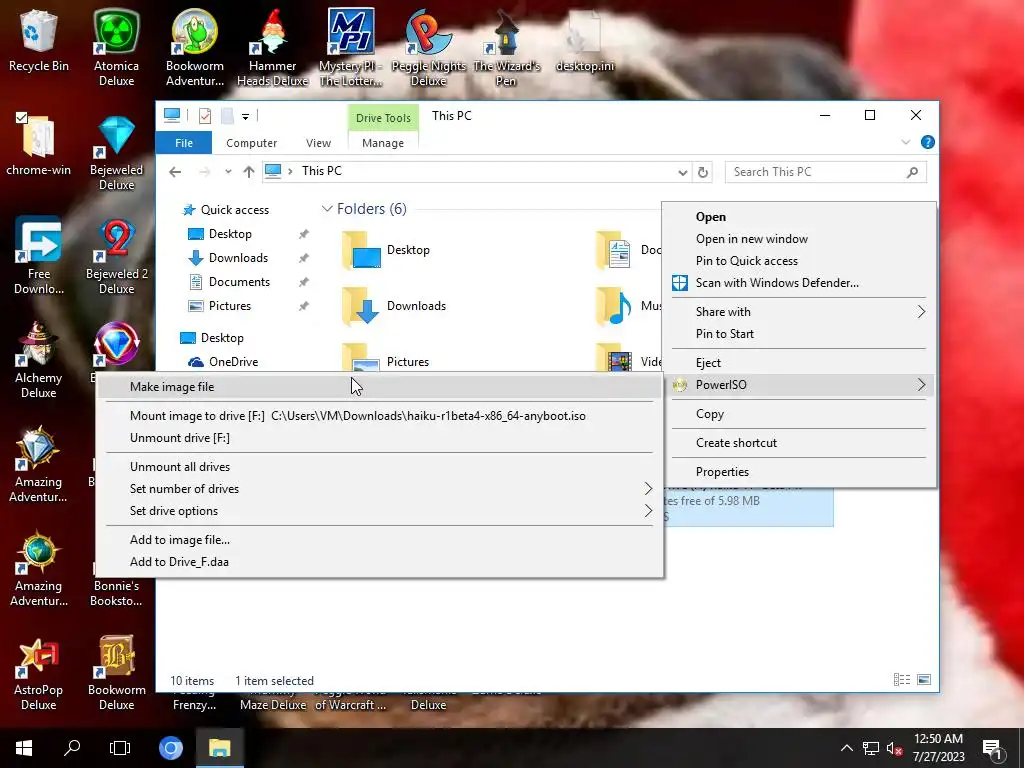Go back with the Back arrow
Screen dimensions: 1024x768
pos(175,172)
